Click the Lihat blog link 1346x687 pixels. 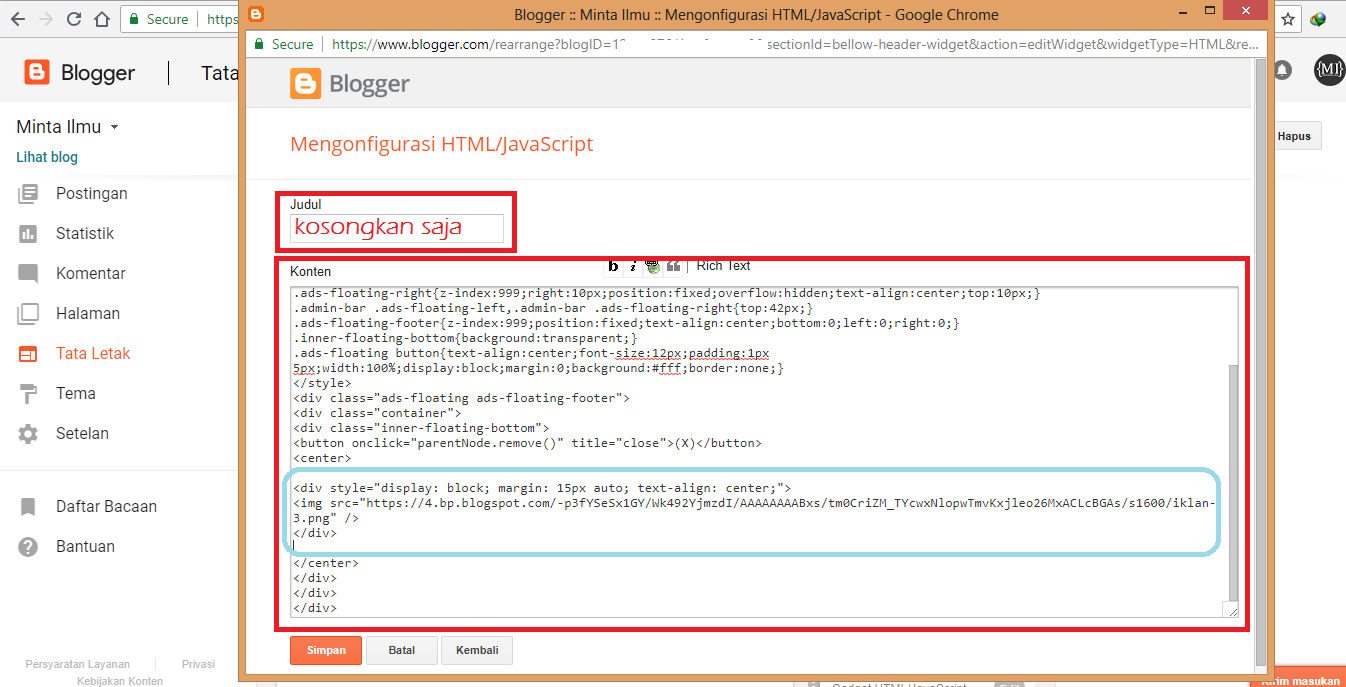[47, 157]
